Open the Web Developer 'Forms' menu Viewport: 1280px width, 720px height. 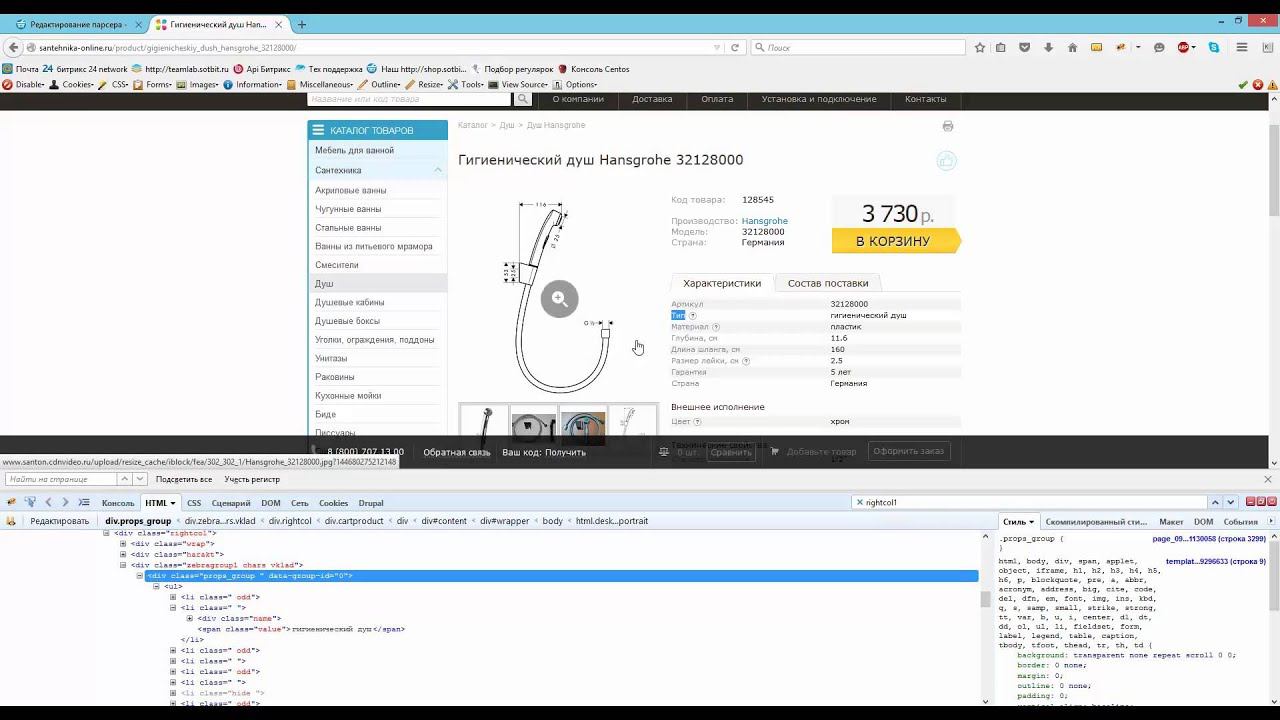point(154,85)
